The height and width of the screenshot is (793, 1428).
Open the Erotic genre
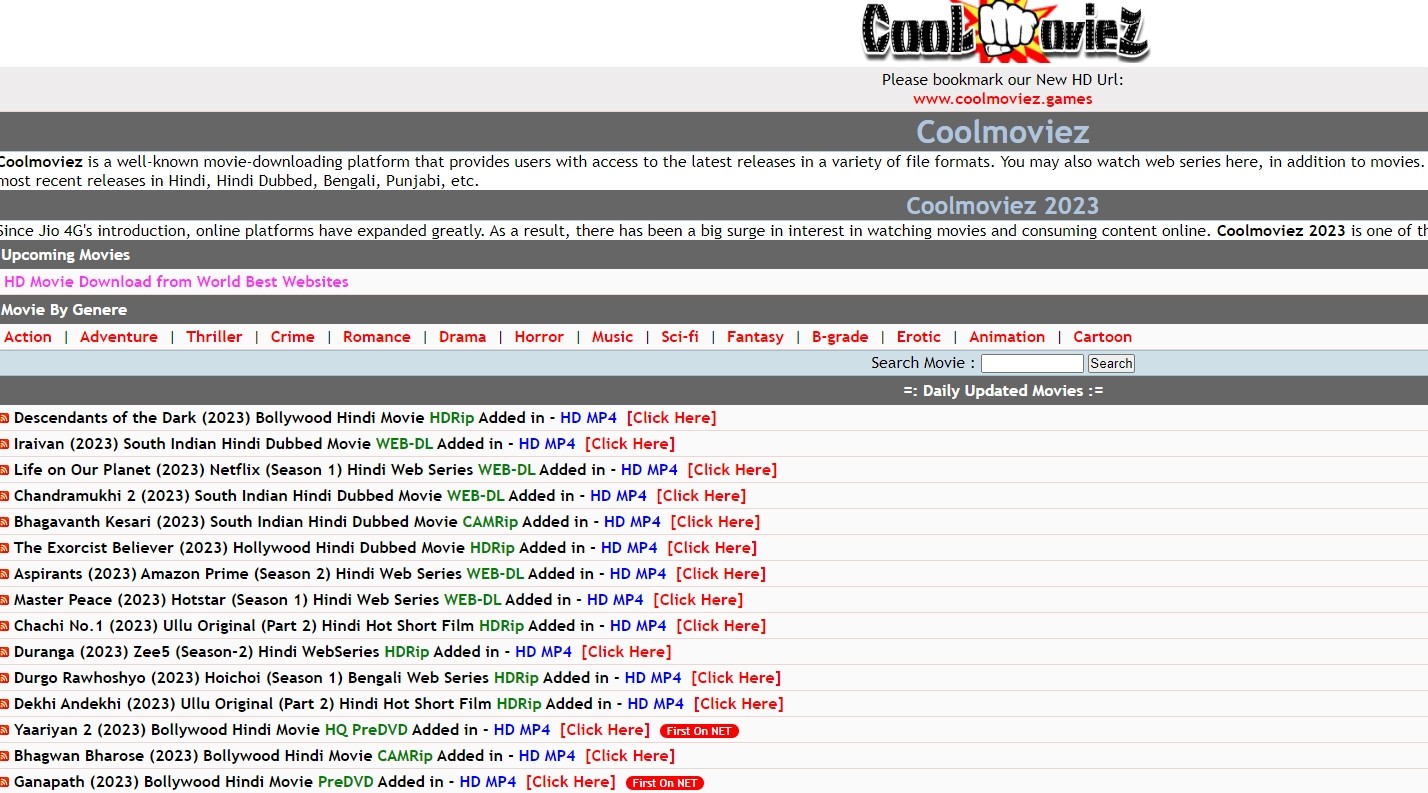pyautogui.click(x=919, y=337)
